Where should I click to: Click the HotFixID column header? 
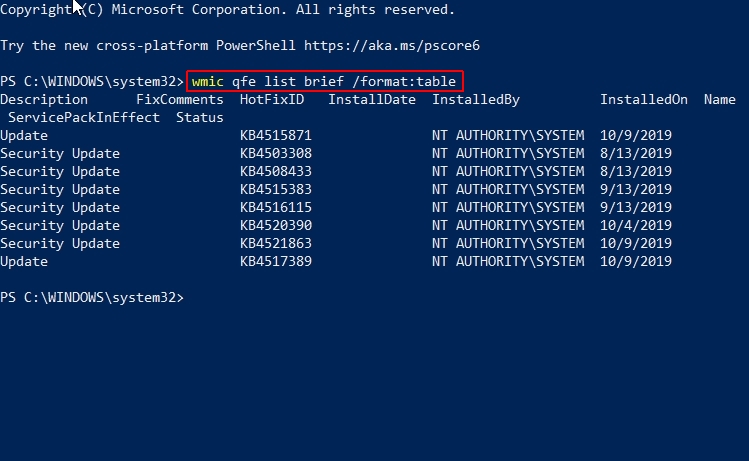[x=272, y=100]
